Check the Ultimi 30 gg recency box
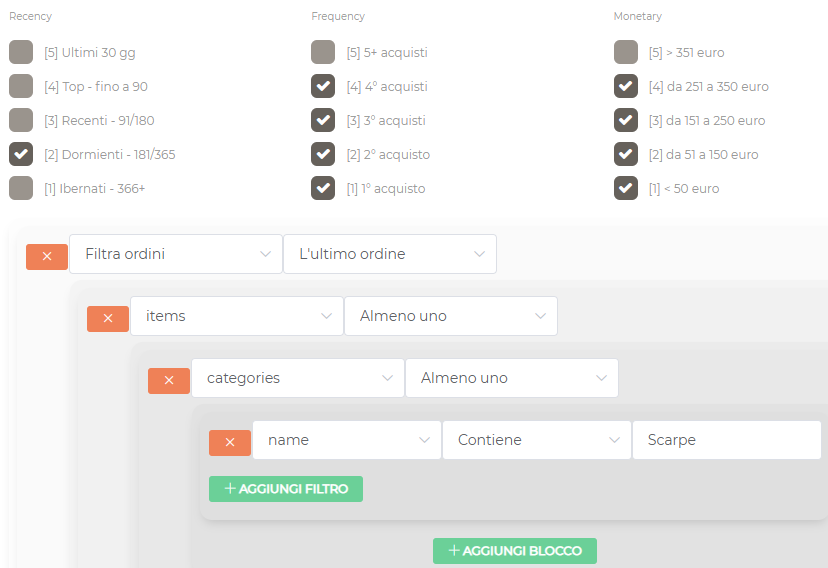Screen dimensions: 828x568 click(21, 52)
